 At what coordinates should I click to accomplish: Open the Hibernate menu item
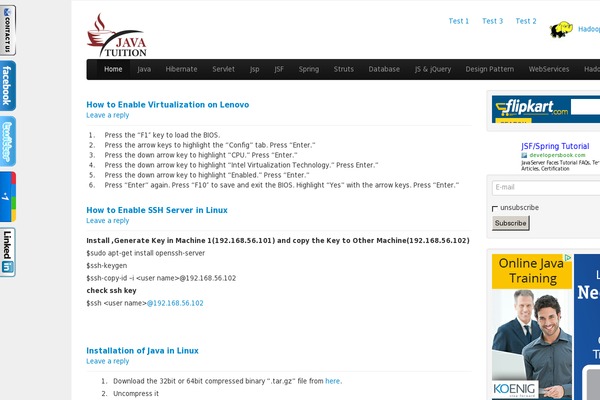(181, 69)
